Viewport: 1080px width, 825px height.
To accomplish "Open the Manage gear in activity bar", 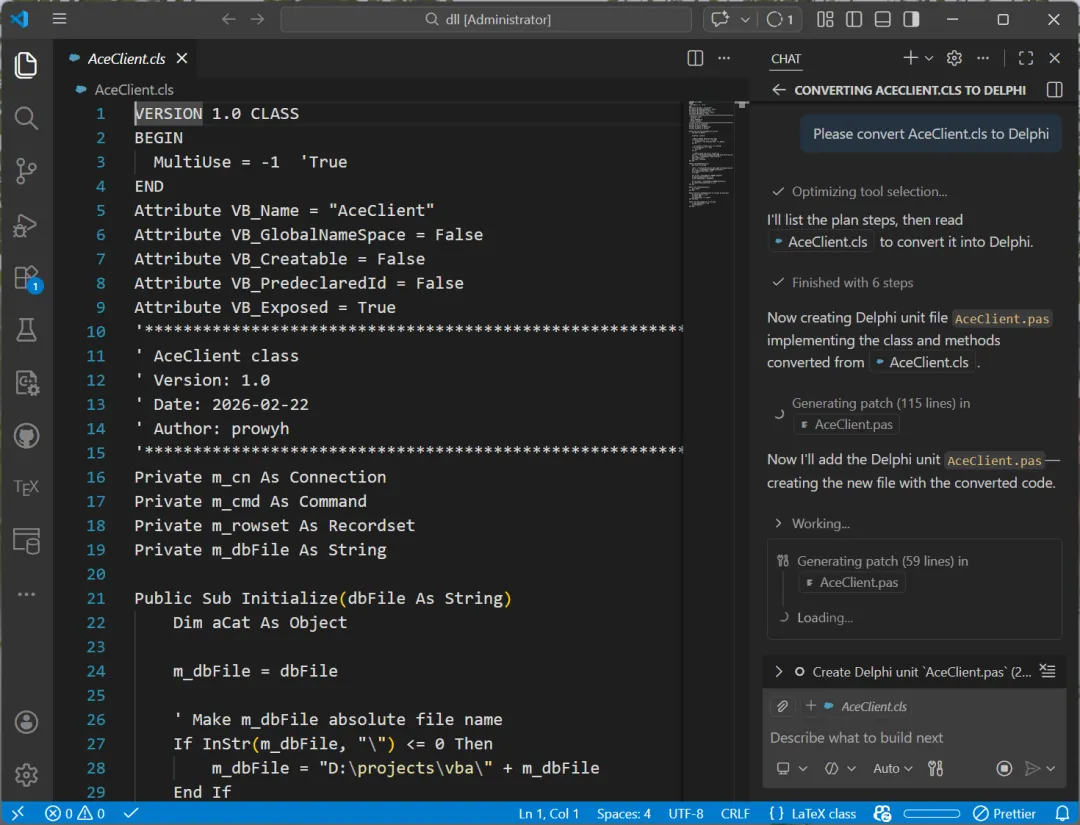I will [26, 775].
